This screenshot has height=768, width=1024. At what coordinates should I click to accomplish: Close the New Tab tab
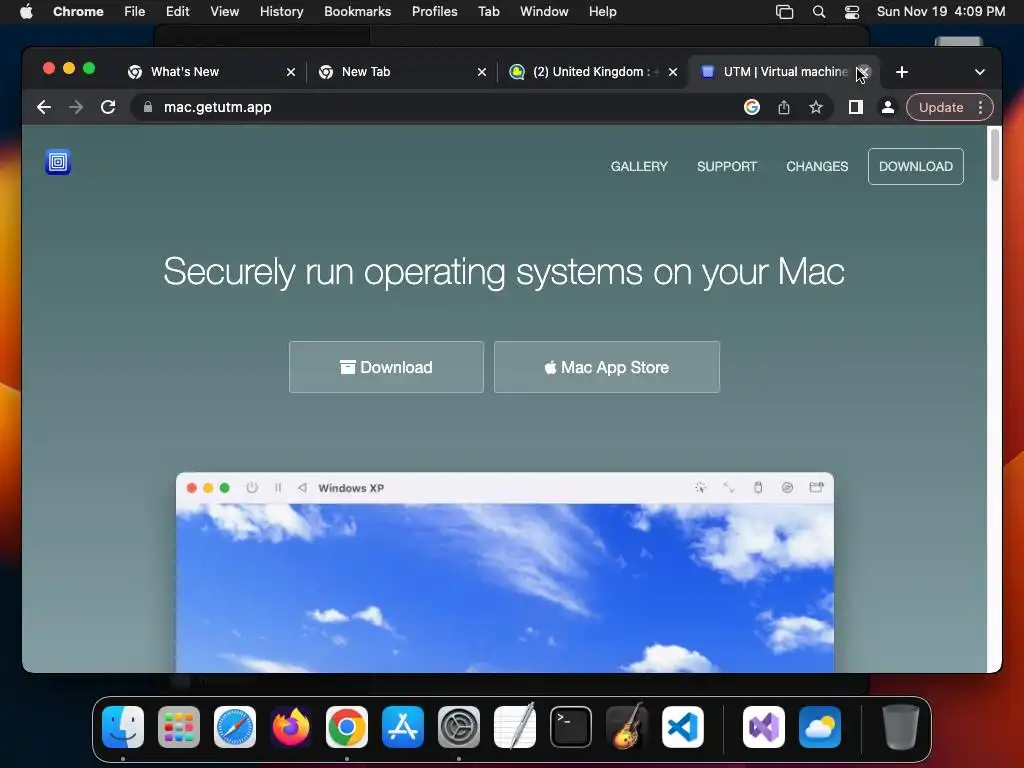(482, 72)
